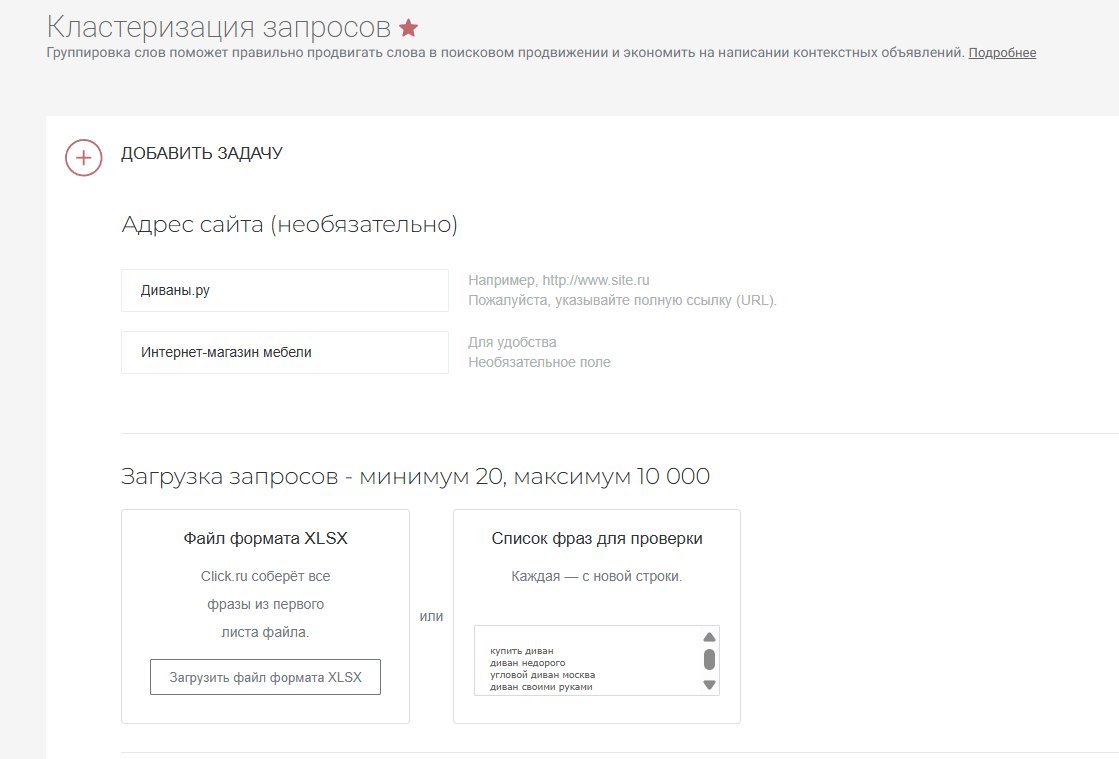Click the 'диван недорого' phrase line

tap(527, 663)
